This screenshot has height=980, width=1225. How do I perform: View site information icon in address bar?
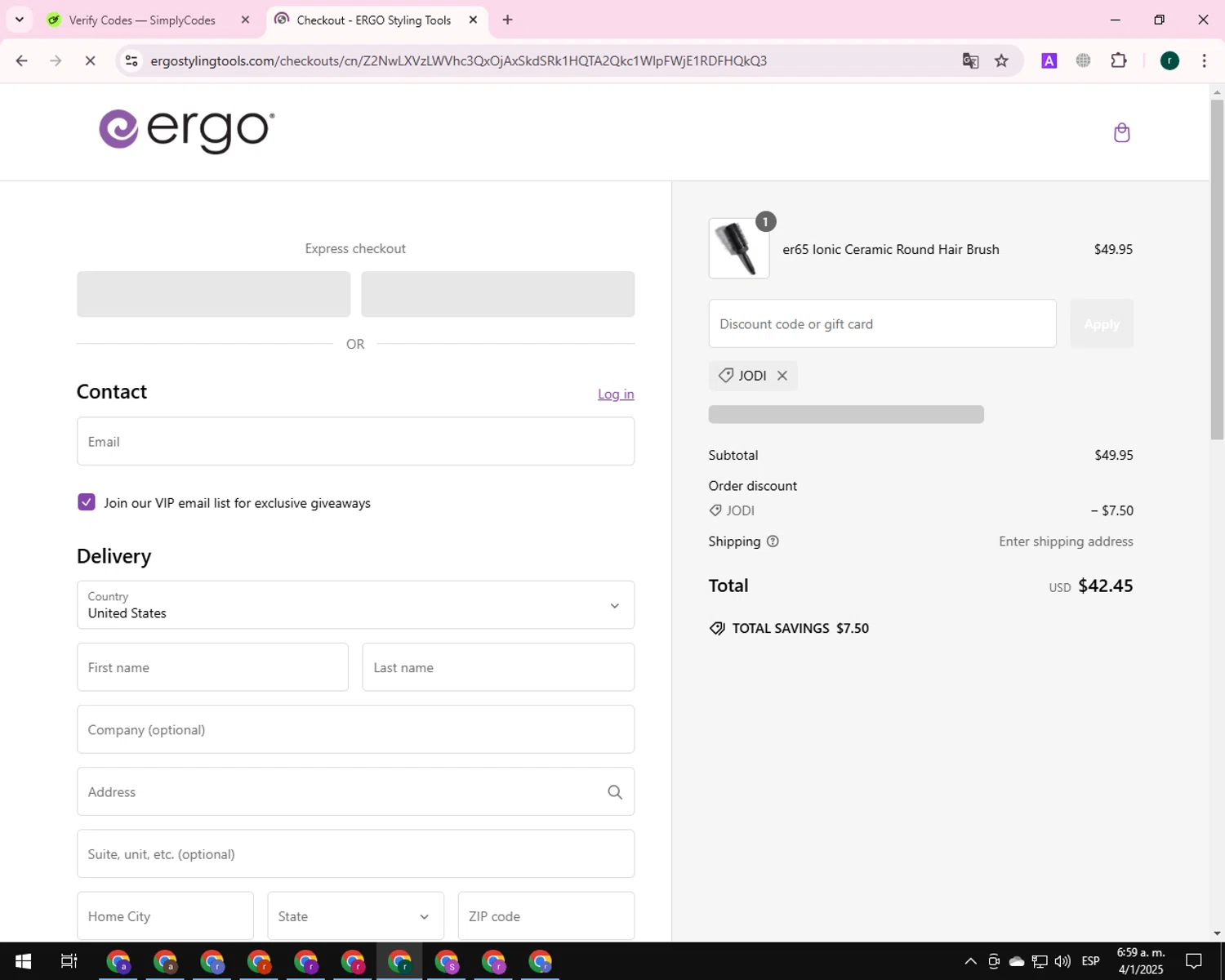[x=131, y=60]
